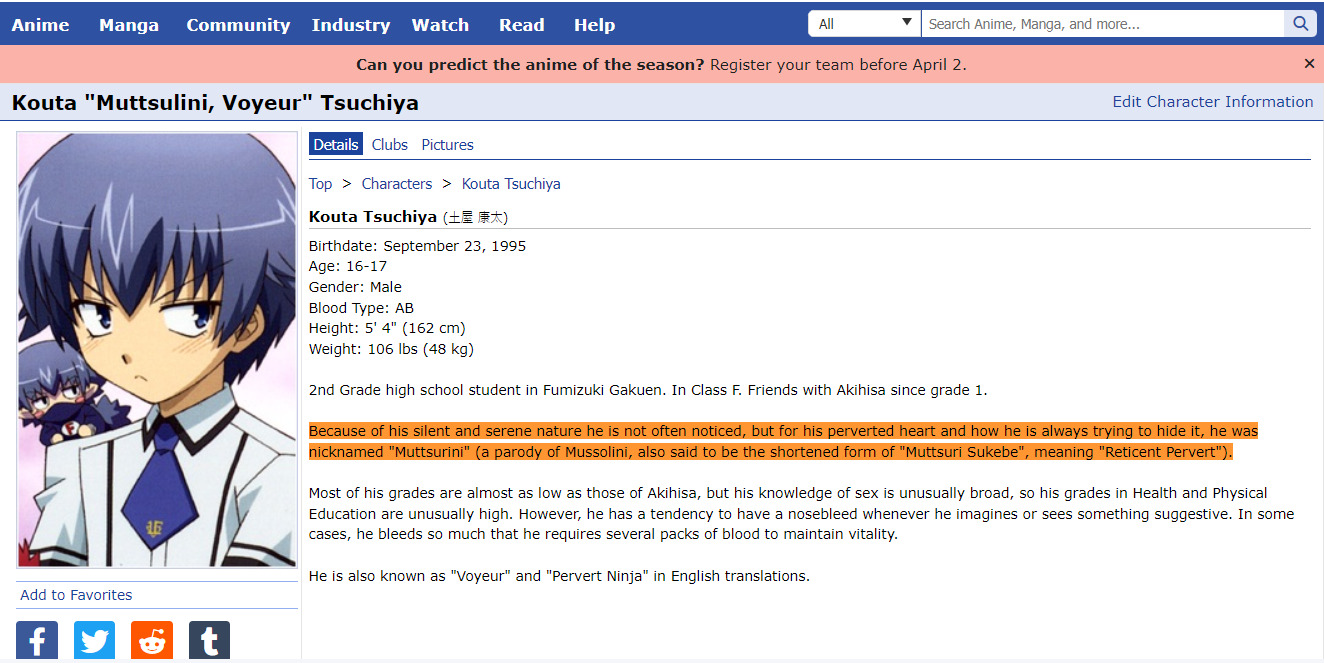This screenshot has width=1324, height=663.
Task: Select the Details tab
Action: point(335,145)
